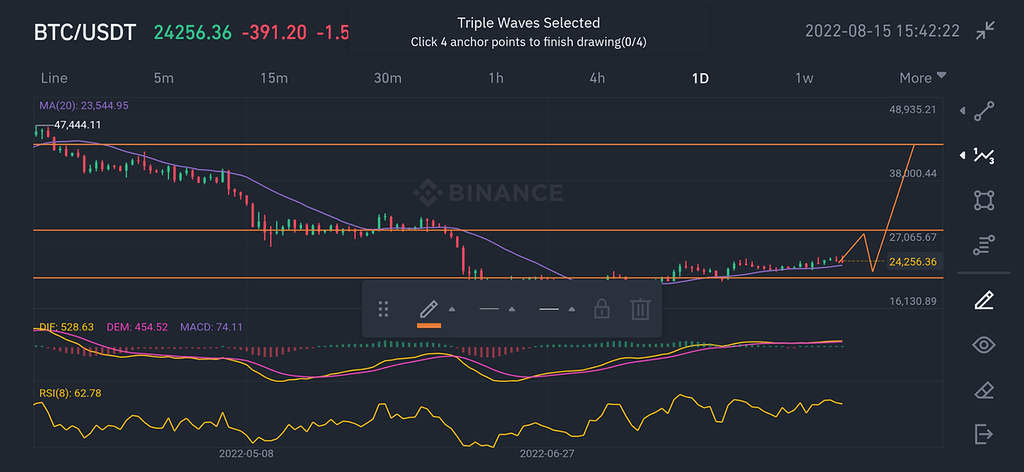
Task: Open line color picker with orange pencil
Action: click(x=429, y=309)
